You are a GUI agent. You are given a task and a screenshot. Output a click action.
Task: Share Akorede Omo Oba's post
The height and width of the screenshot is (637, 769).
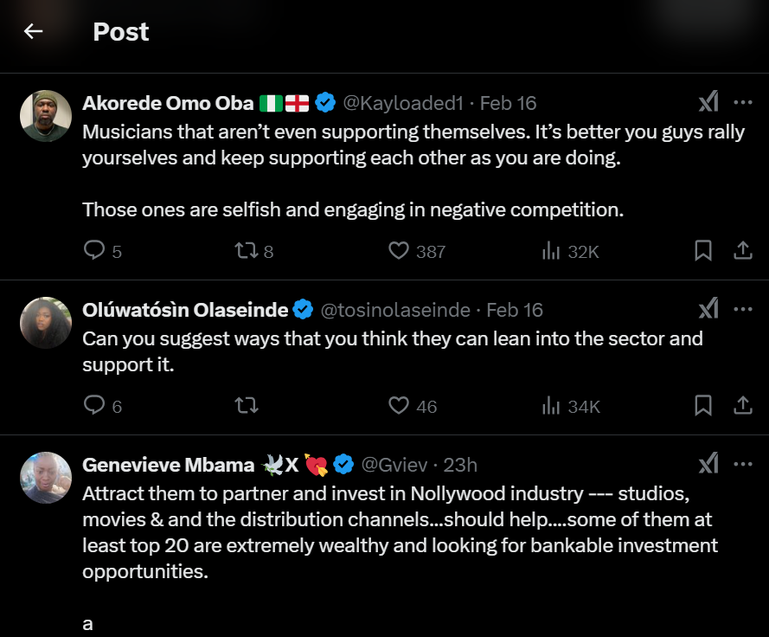pyautogui.click(x=743, y=251)
